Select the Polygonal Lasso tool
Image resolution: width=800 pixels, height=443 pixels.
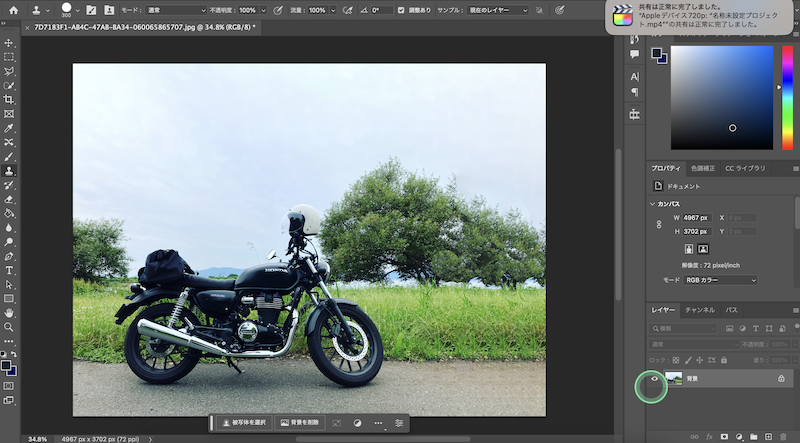click(9, 71)
